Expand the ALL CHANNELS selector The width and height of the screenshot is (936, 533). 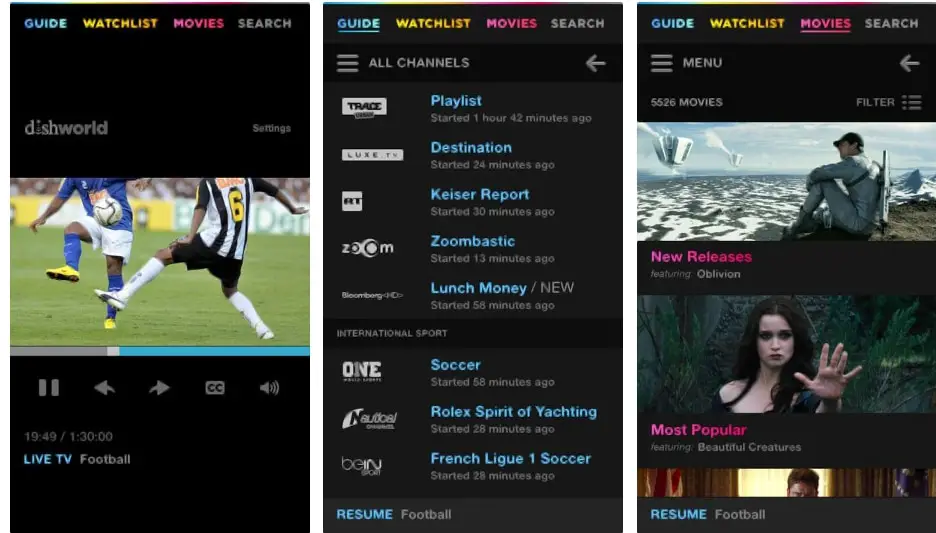pos(419,63)
